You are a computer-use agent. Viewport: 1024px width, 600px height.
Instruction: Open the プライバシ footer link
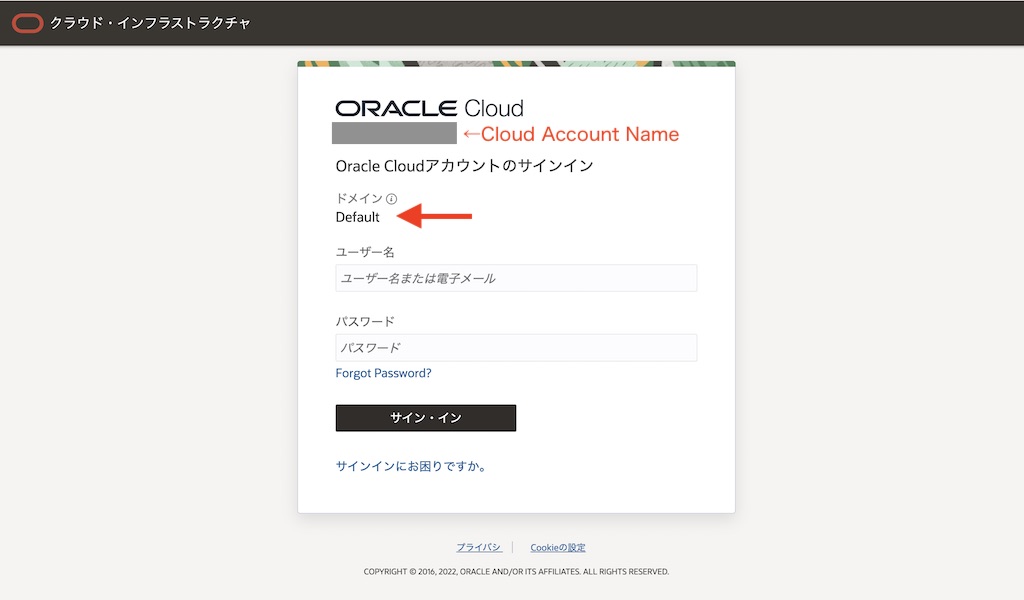tap(479, 547)
